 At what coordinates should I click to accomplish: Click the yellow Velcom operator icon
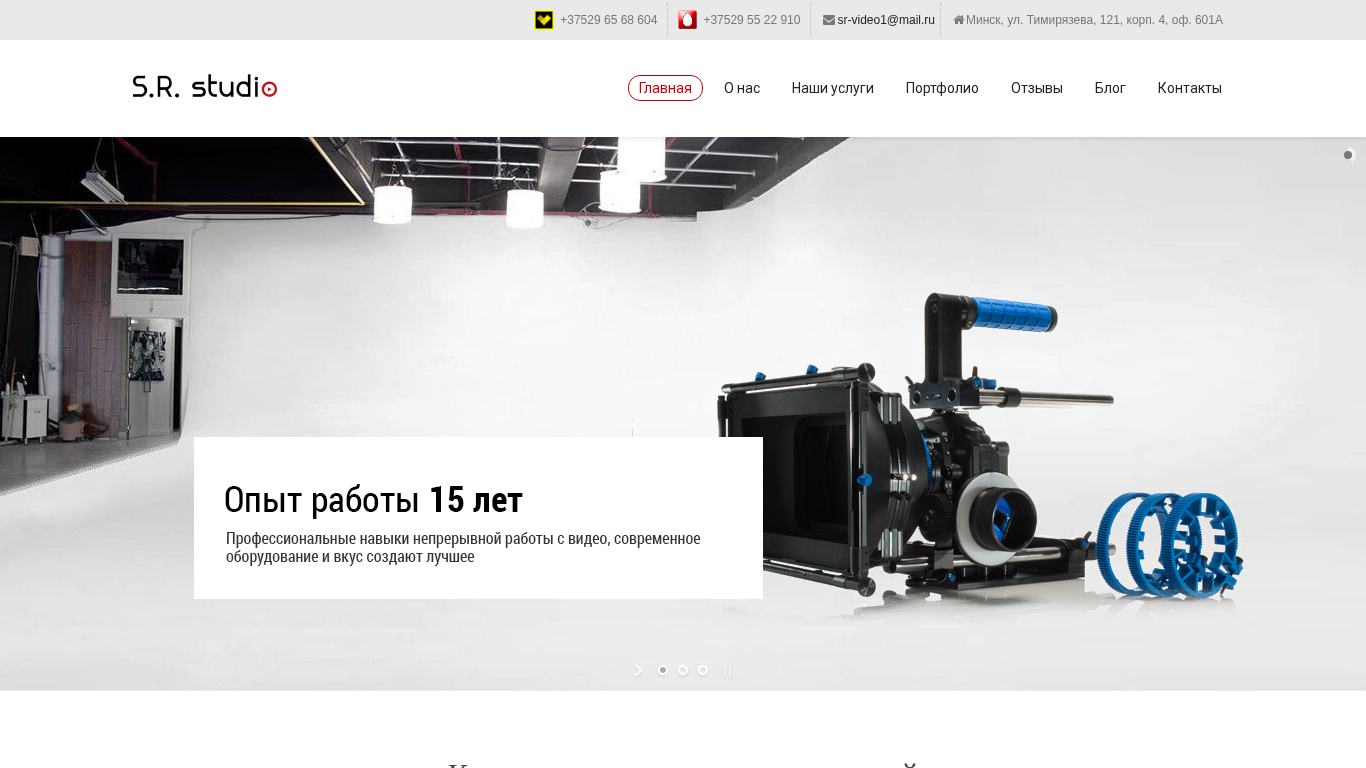(544, 20)
